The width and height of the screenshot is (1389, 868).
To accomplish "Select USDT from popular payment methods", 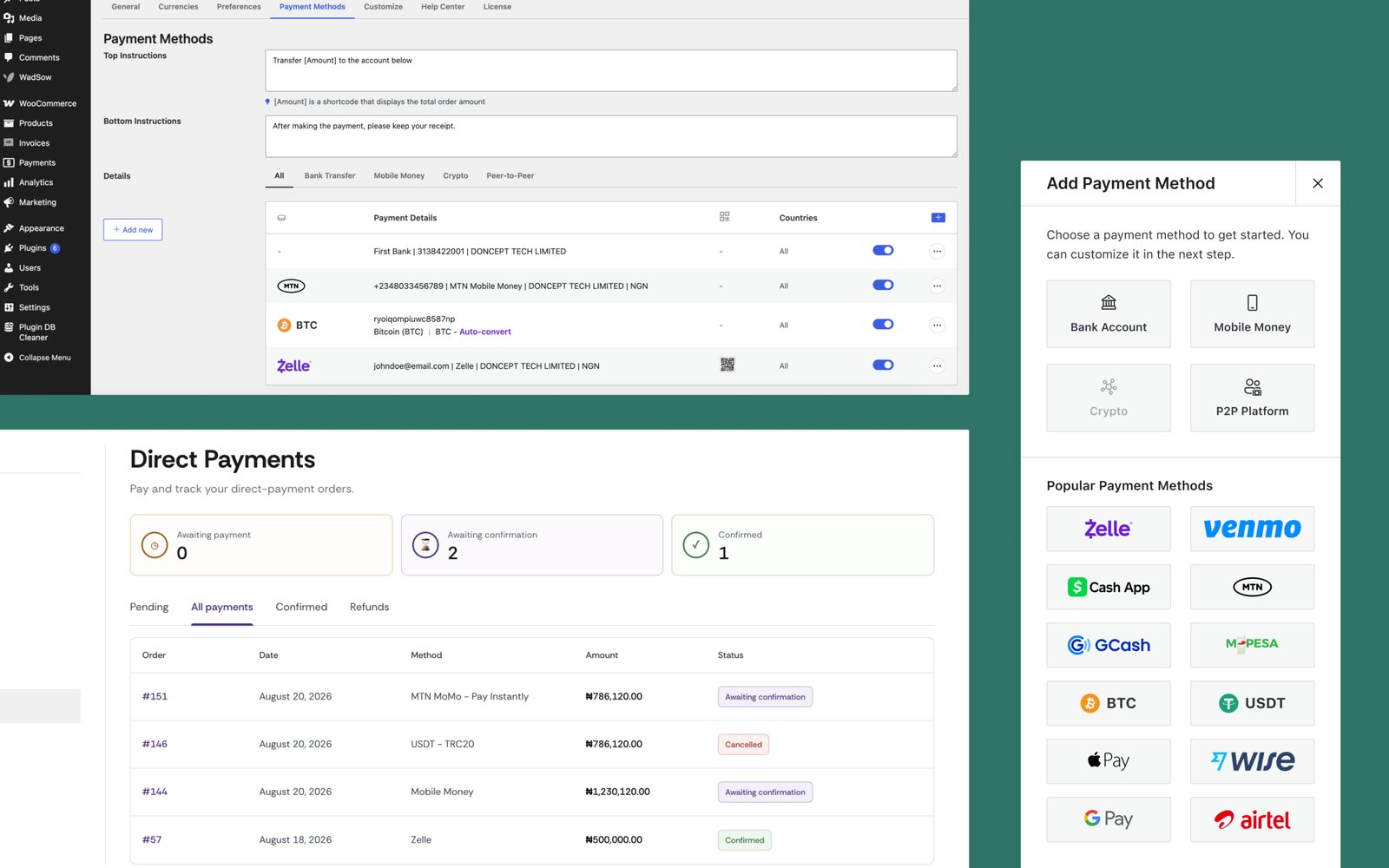I will (1252, 703).
